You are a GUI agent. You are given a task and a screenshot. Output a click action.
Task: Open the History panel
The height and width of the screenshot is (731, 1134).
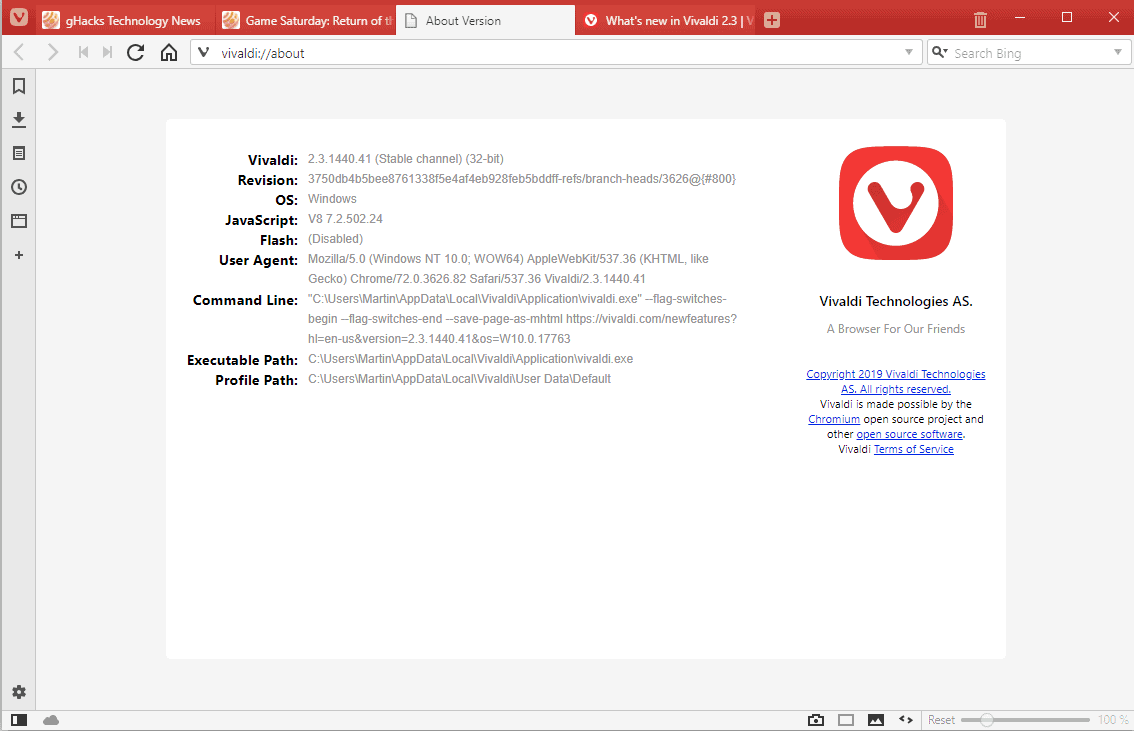18,187
